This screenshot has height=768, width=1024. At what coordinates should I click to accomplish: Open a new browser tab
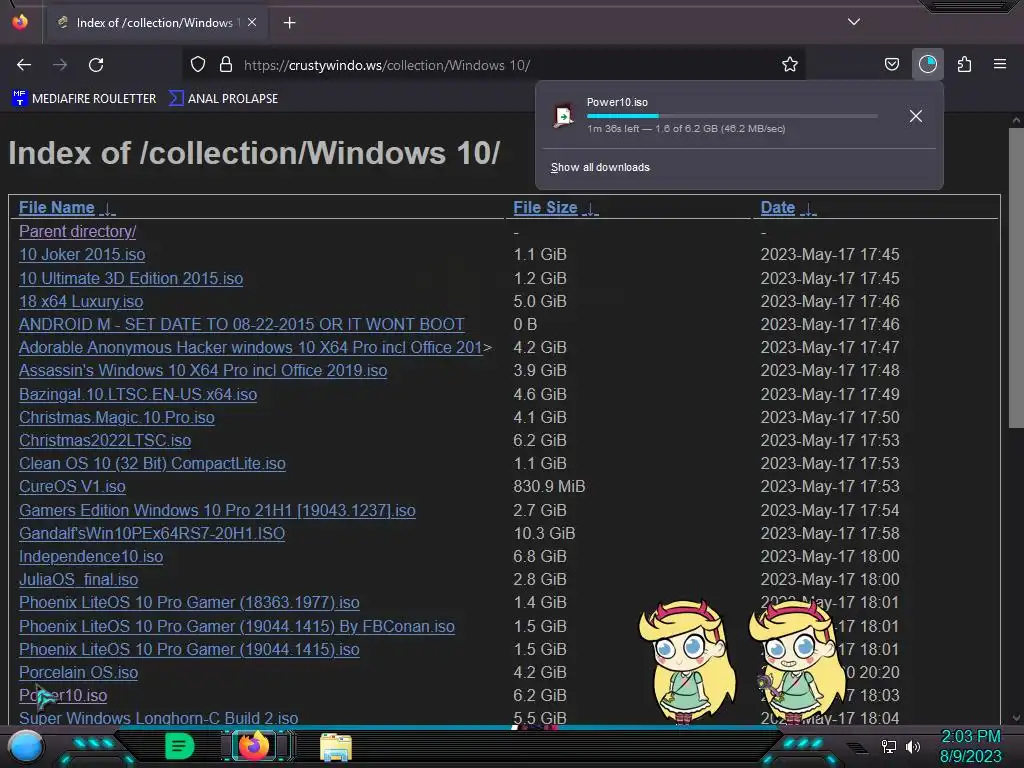[289, 23]
